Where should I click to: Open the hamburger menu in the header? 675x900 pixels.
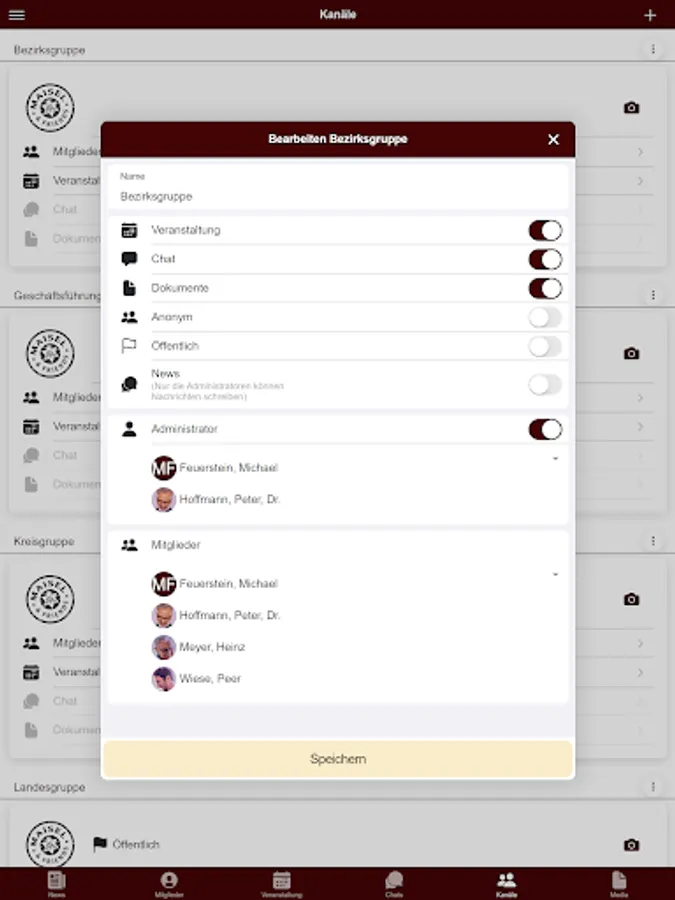pyautogui.click(x=17, y=14)
